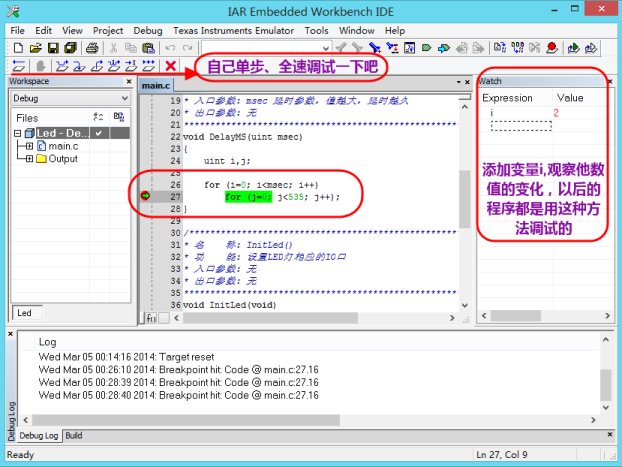Click the Debug Log horizontal scrollbar thumb
622x467 pixels.
click(x=186, y=420)
